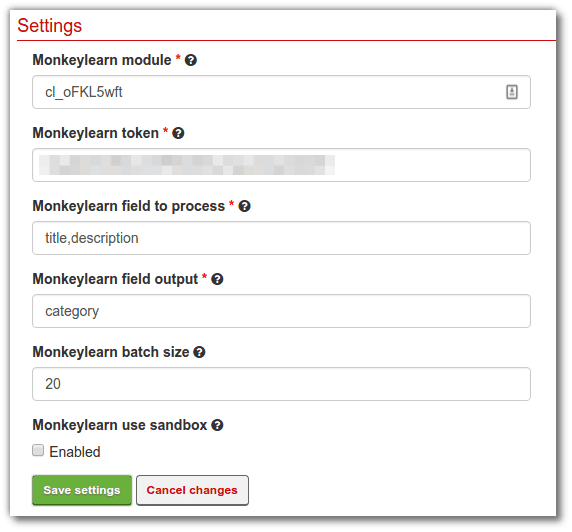
Task: Click the Monkeylearn module label
Action: (102, 60)
